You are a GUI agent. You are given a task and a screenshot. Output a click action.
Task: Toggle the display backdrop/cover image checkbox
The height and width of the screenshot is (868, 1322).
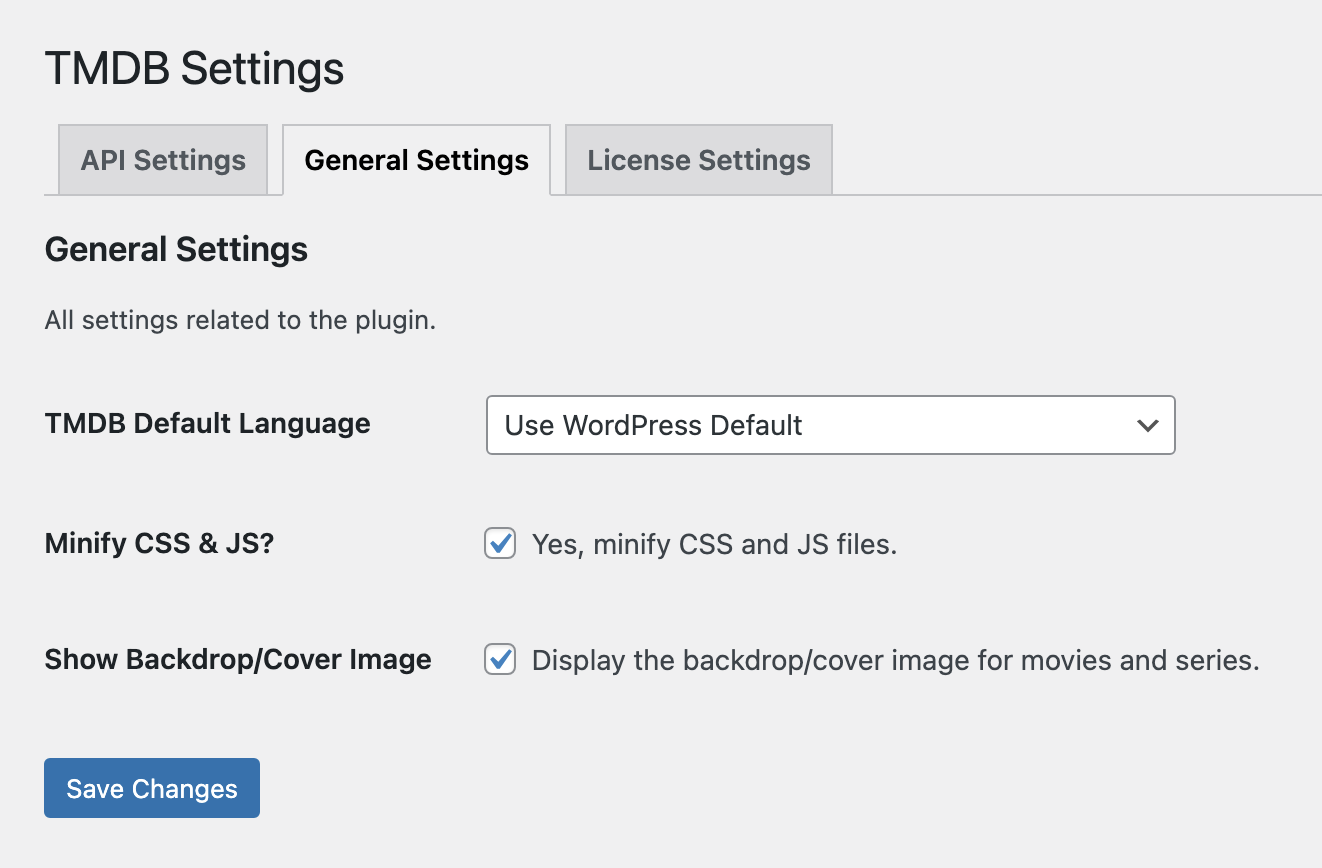tap(500, 660)
